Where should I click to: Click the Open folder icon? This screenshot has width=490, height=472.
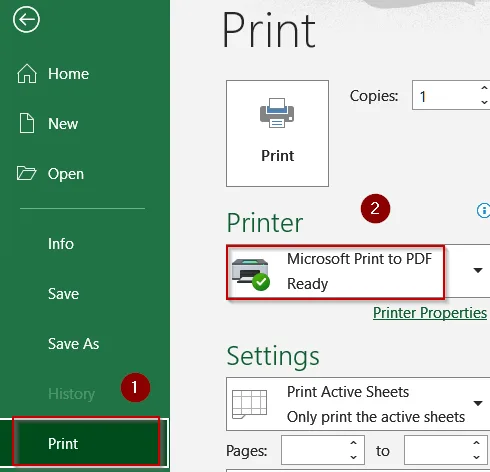click(x=26, y=173)
